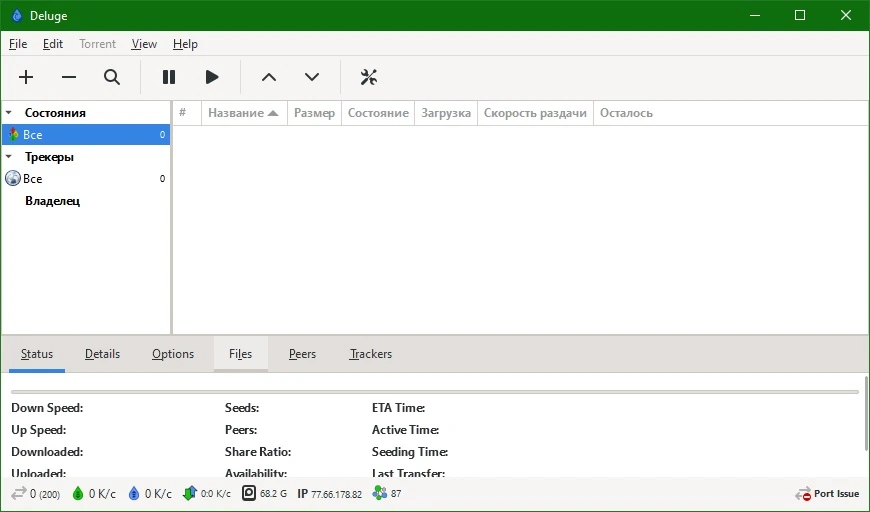The height and width of the screenshot is (512, 870).
Task: Switch to the Status tab
Action: [x=37, y=354]
